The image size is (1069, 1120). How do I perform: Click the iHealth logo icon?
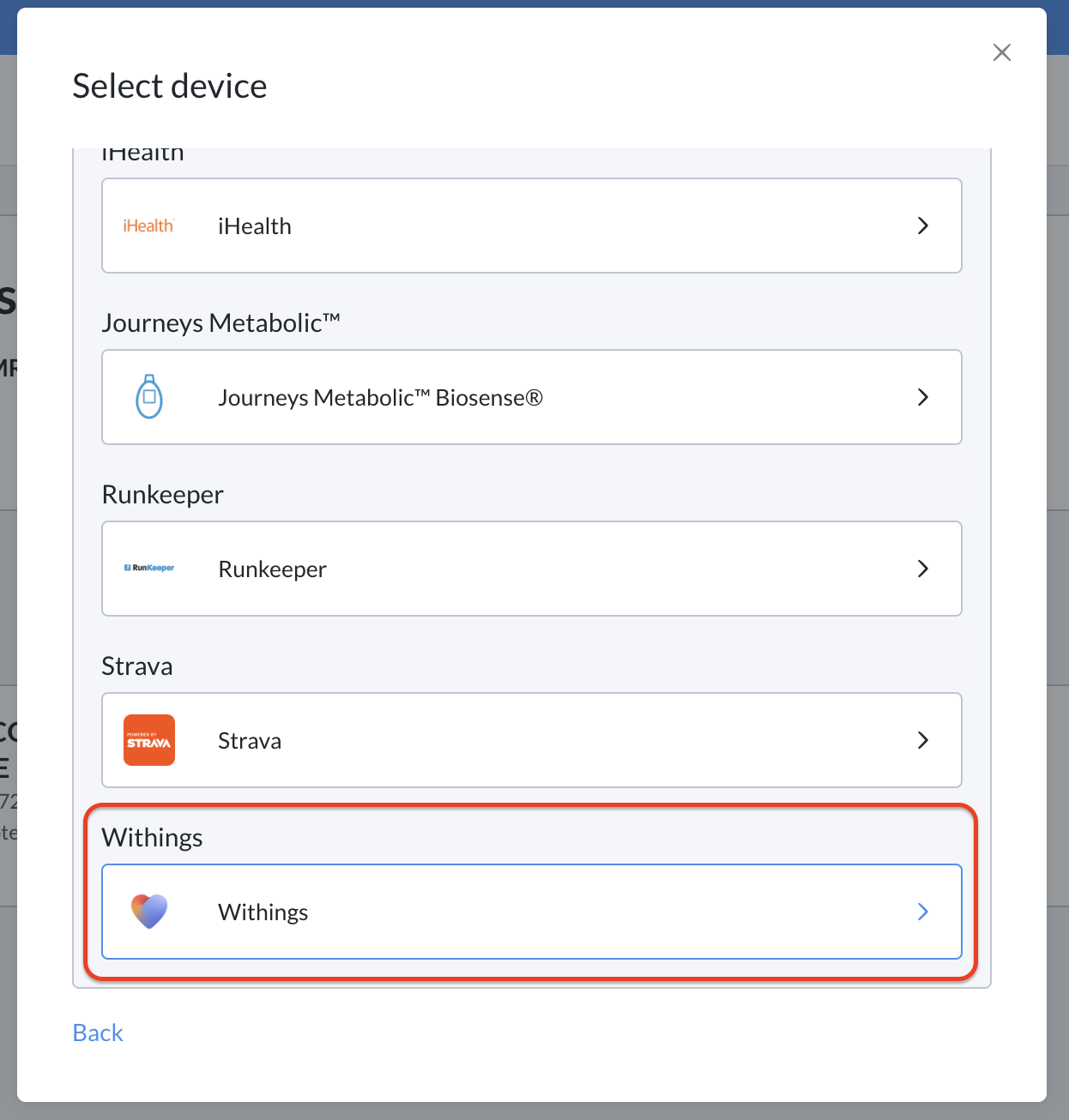tap(149, 226)
